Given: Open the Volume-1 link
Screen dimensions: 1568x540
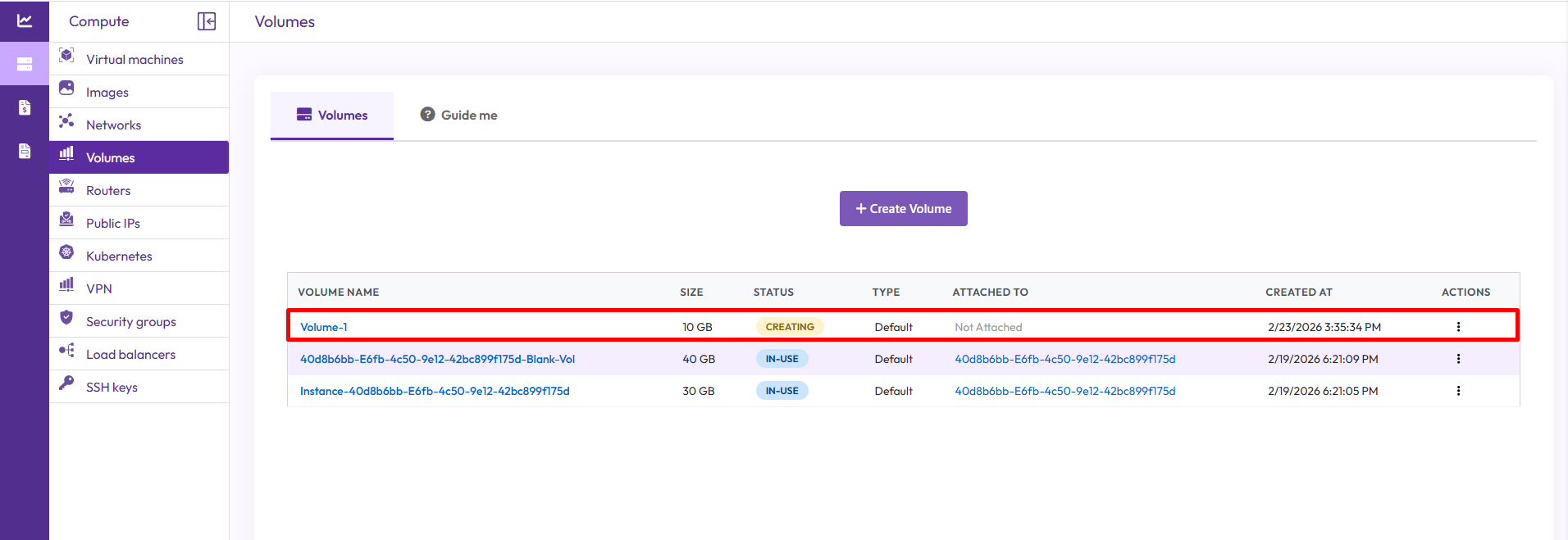Looking at the screenshot, I should pos(324,327).
